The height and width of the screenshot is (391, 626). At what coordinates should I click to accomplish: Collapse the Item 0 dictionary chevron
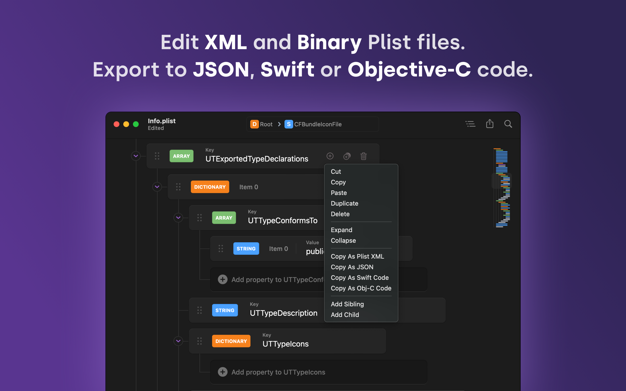tap(157, 187)
